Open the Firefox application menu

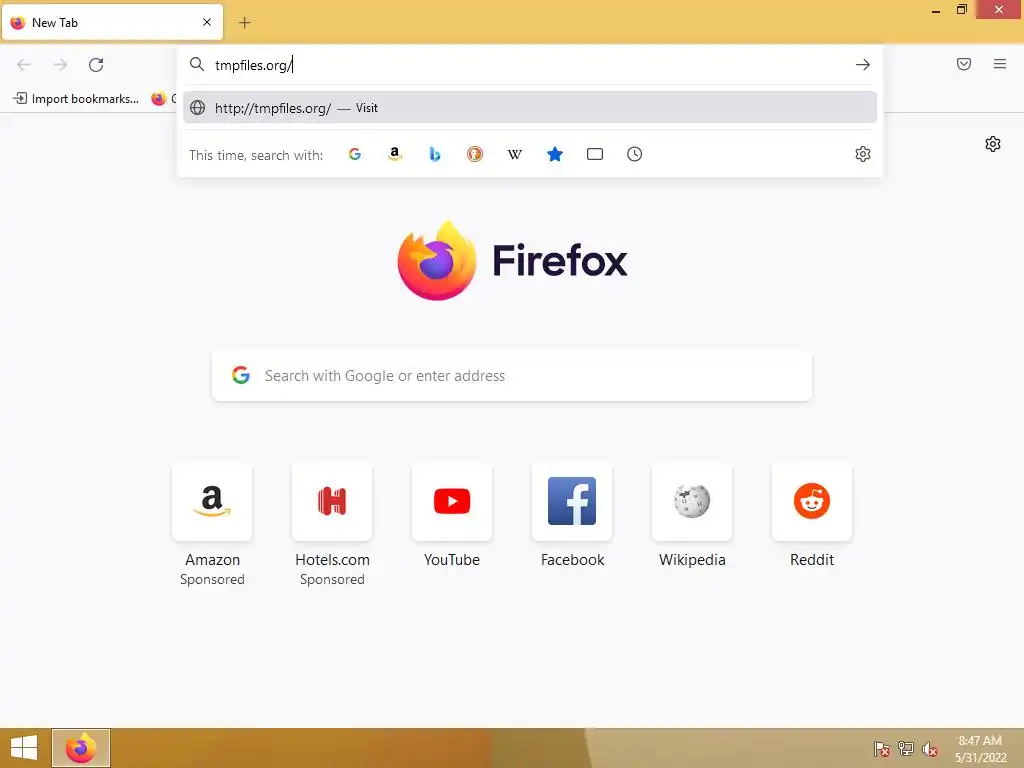pyautogui.click(x=1000, y=64)
